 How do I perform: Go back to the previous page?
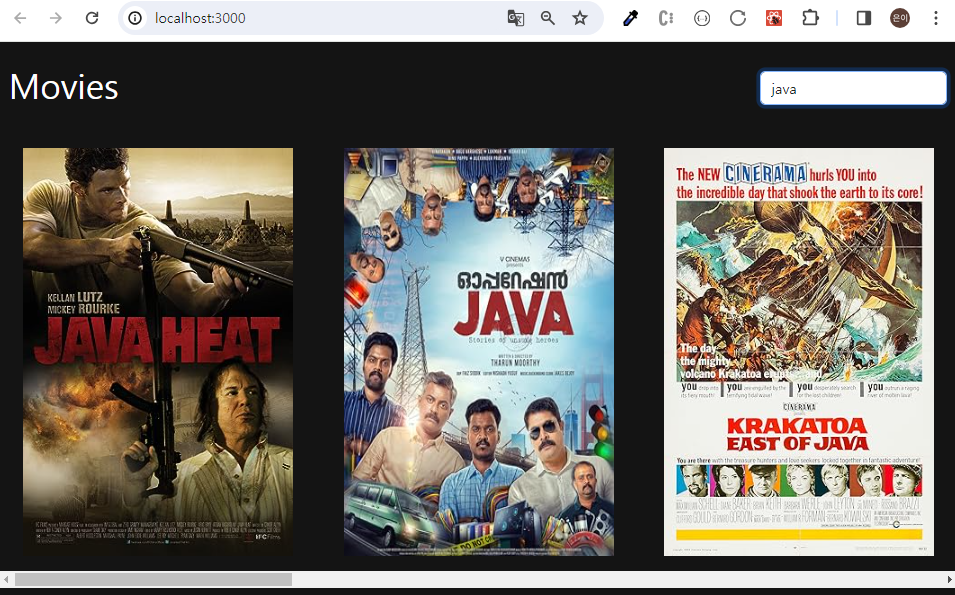[20, 18]
